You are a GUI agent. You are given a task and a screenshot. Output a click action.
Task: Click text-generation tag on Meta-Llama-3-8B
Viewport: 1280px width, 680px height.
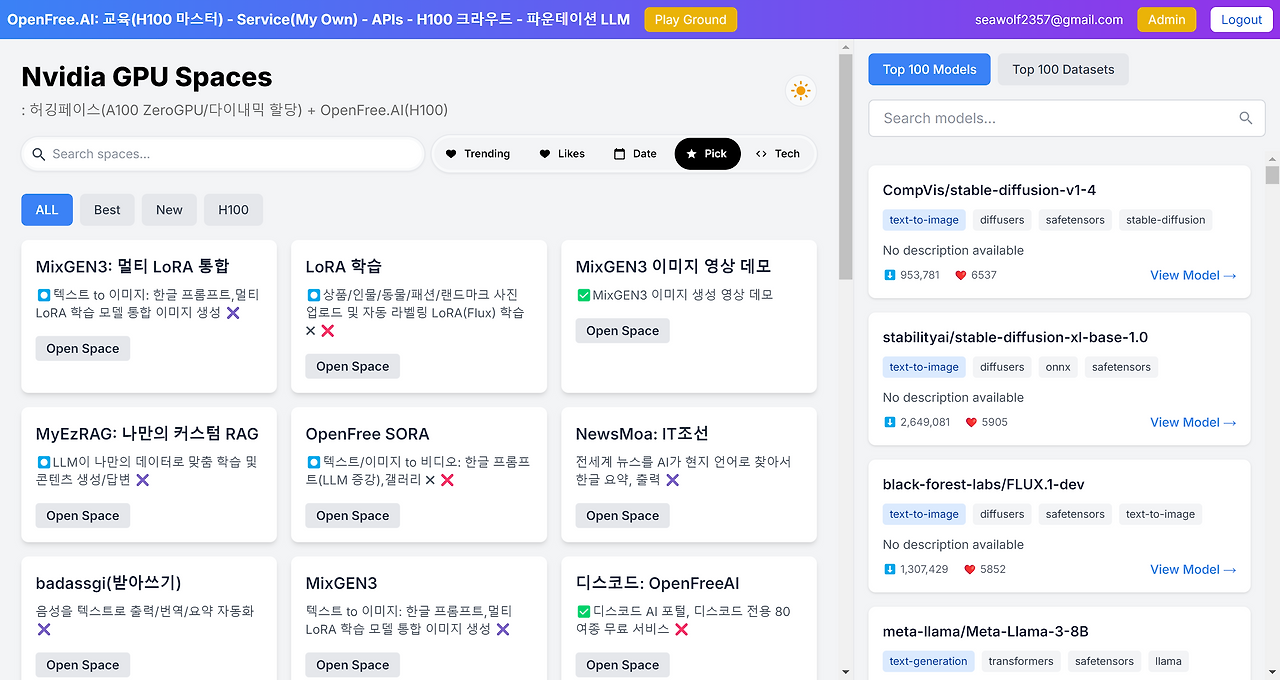click(928, 661)
